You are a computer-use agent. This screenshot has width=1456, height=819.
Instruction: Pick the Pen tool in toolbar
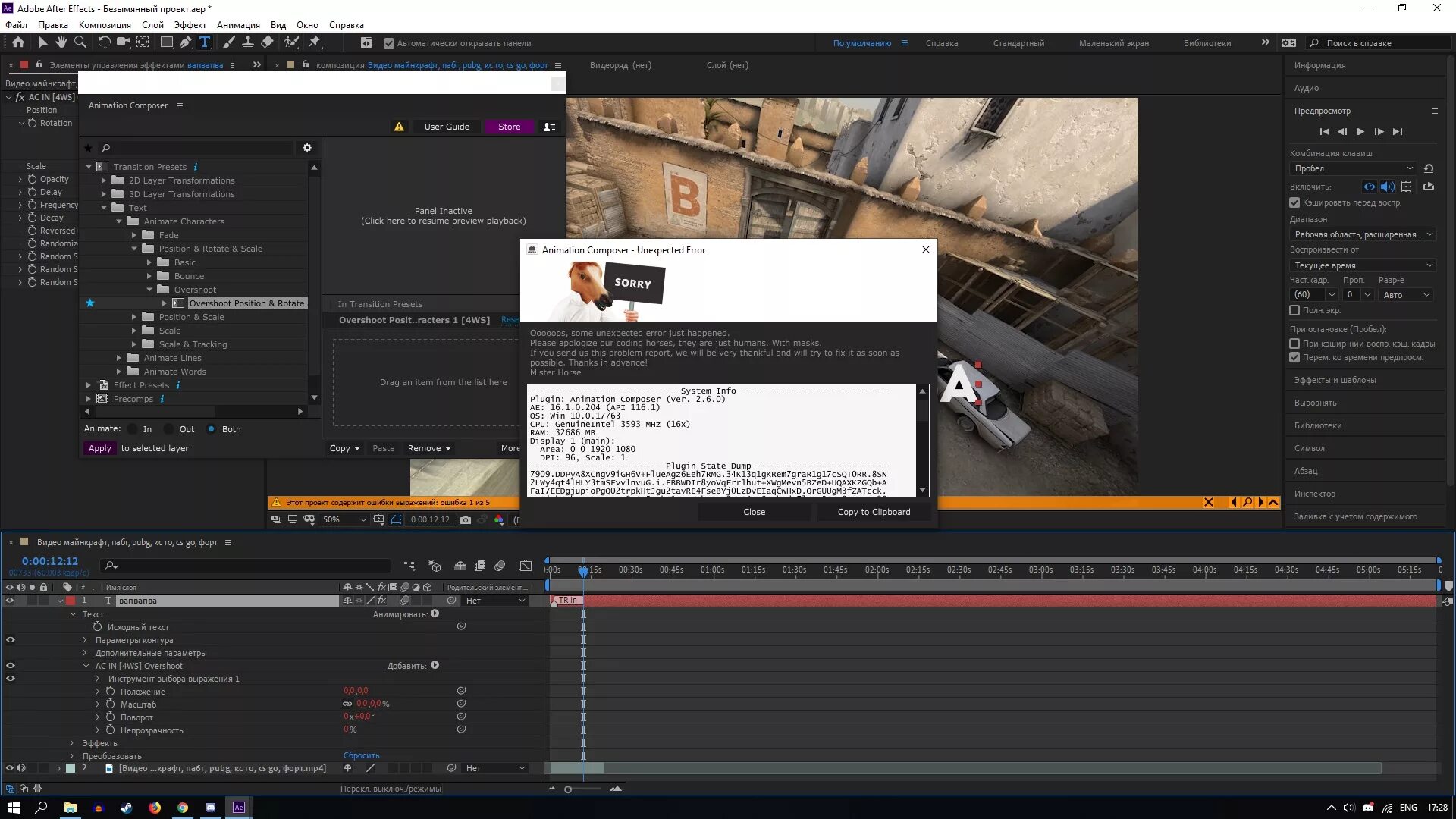(186, 42)
